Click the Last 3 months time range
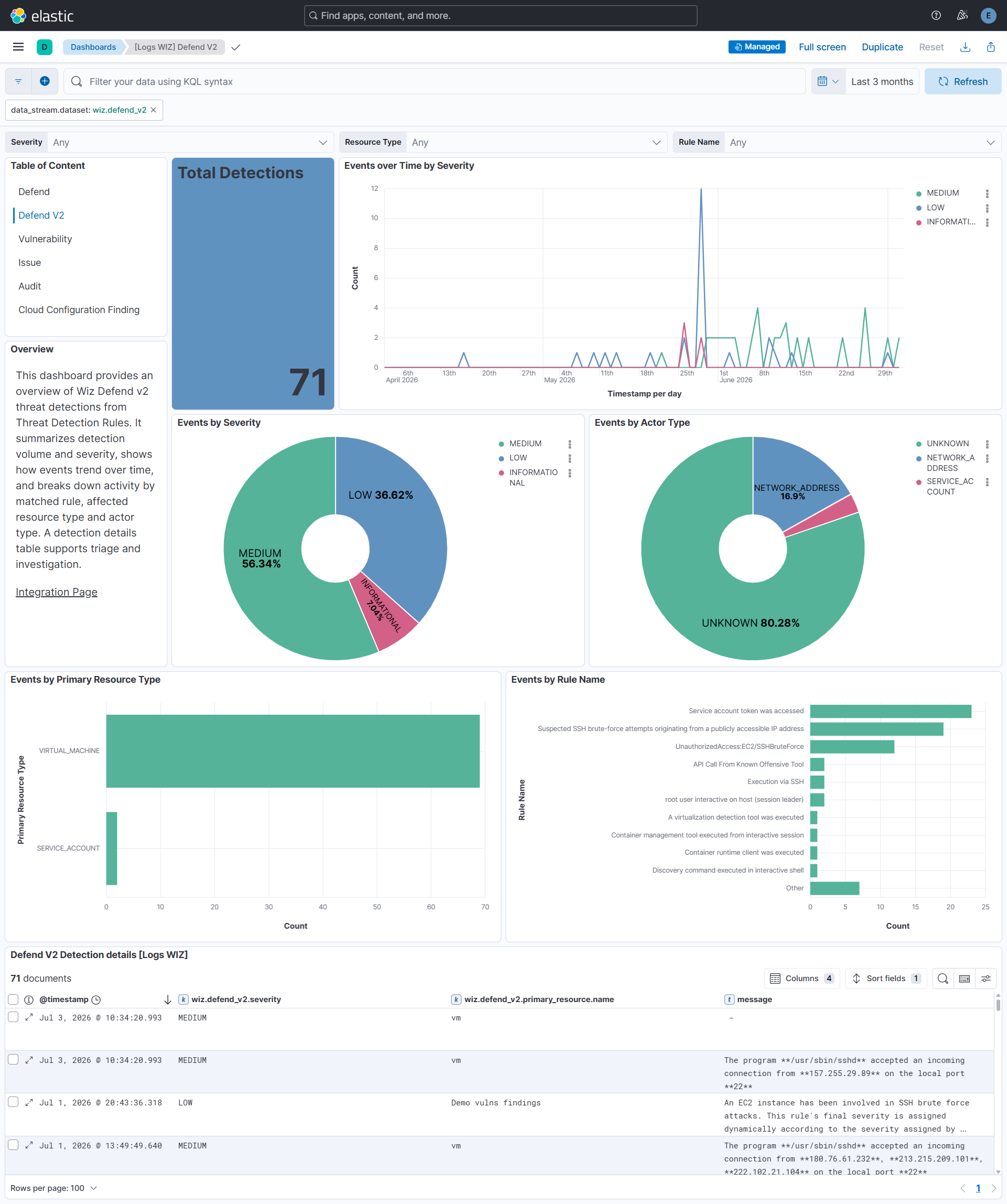 coord(882,81)
